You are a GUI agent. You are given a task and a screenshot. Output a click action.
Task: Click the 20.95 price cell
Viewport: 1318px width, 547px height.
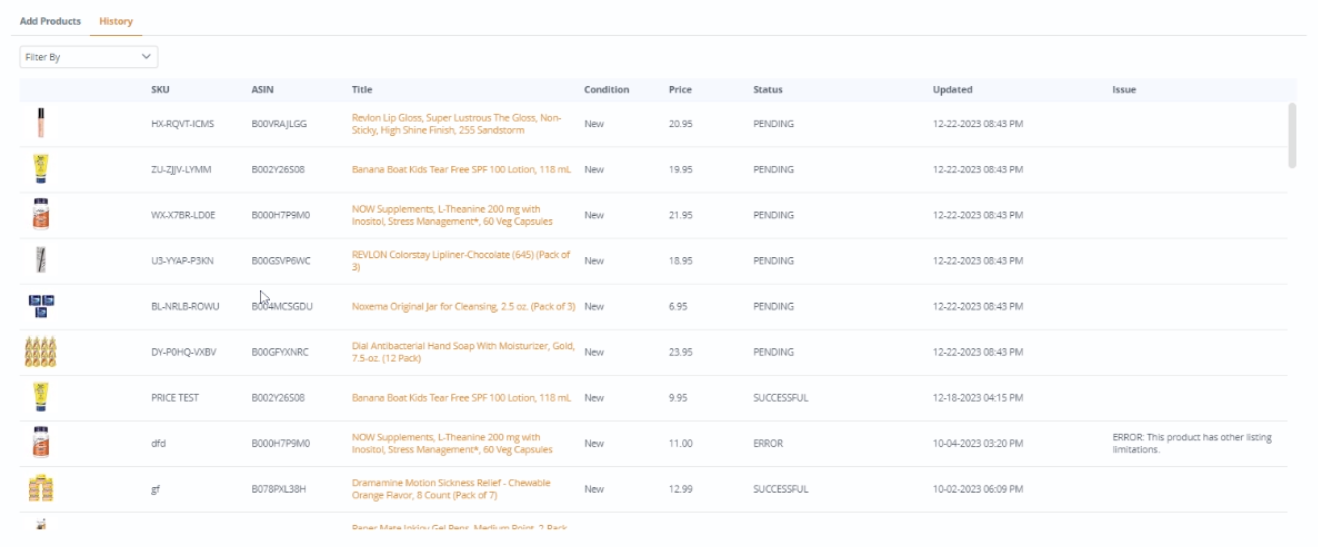pyautogui.click(x=681, y=124)
